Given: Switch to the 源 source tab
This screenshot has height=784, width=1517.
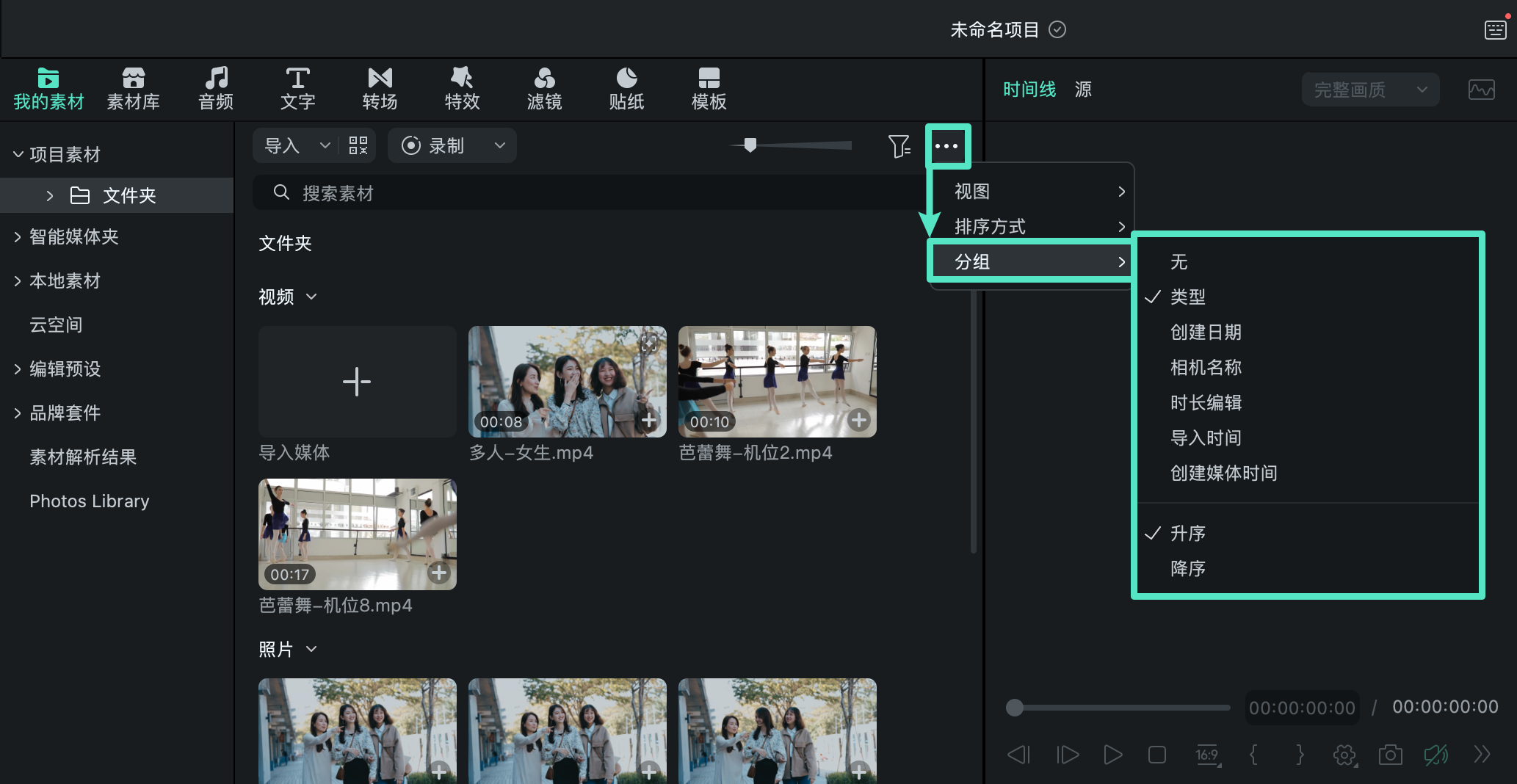Looking at the screenshot, I should 1083,90.
